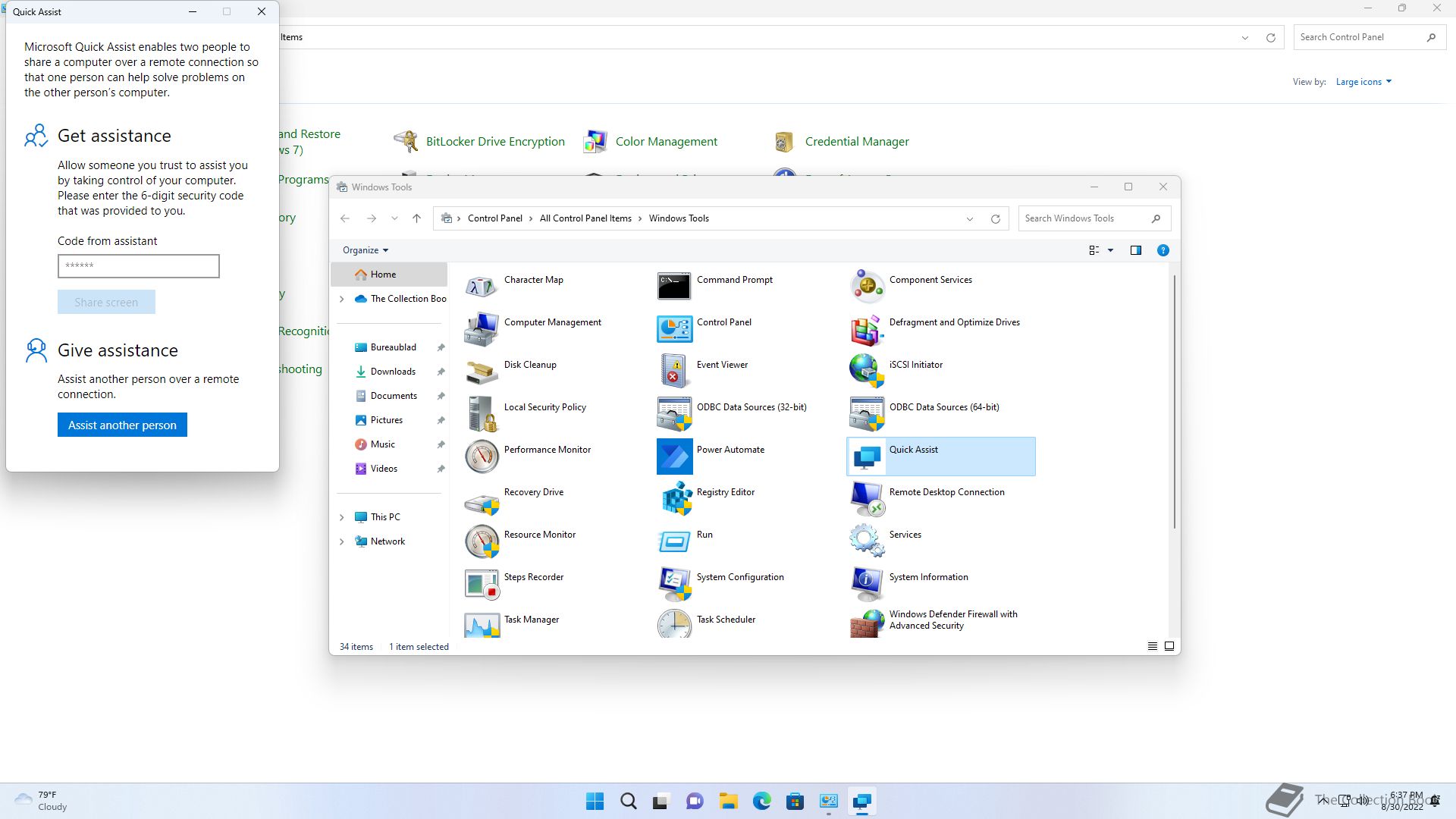This screenshot has height=819, width=1456.
Task: Select Computer Management icon
Action: tap(482, 329)
